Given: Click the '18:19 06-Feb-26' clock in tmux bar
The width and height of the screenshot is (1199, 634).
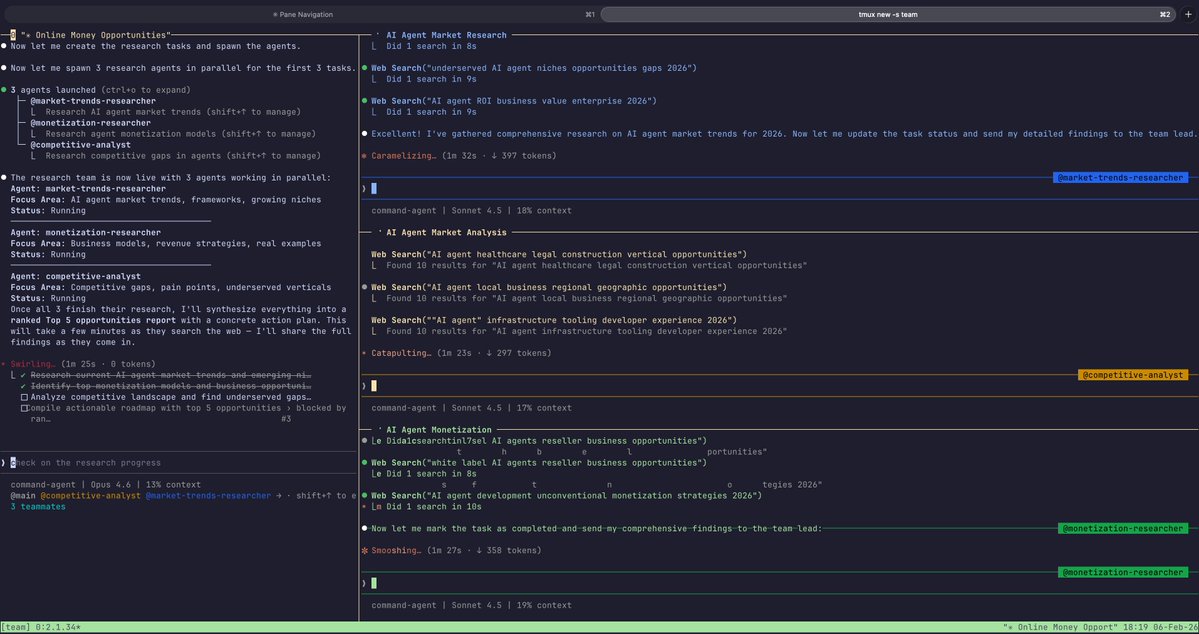Looking at the screenshot, I should click(1159, 627).
